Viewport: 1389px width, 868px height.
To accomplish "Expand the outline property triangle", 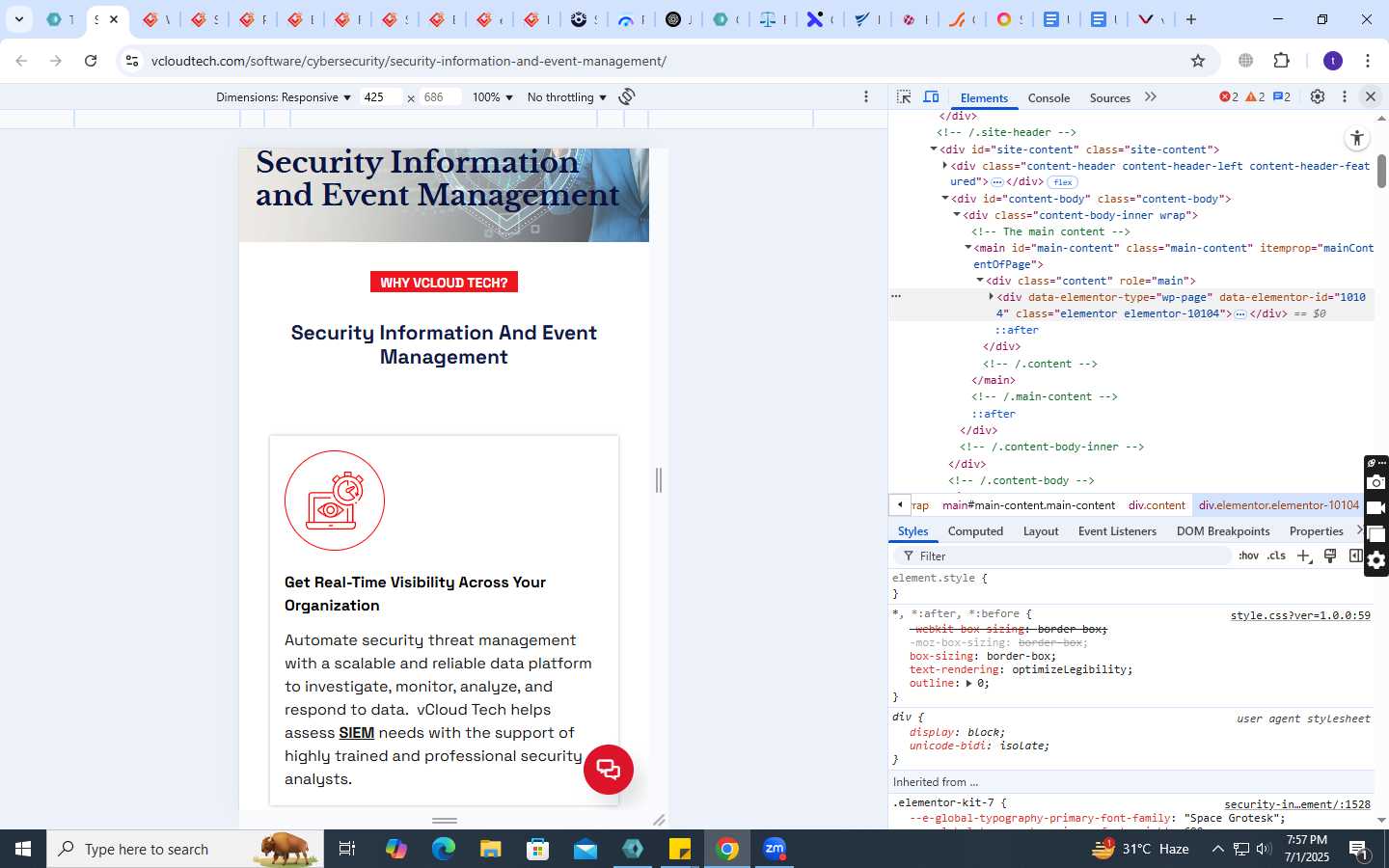I will tap(968, 683).
